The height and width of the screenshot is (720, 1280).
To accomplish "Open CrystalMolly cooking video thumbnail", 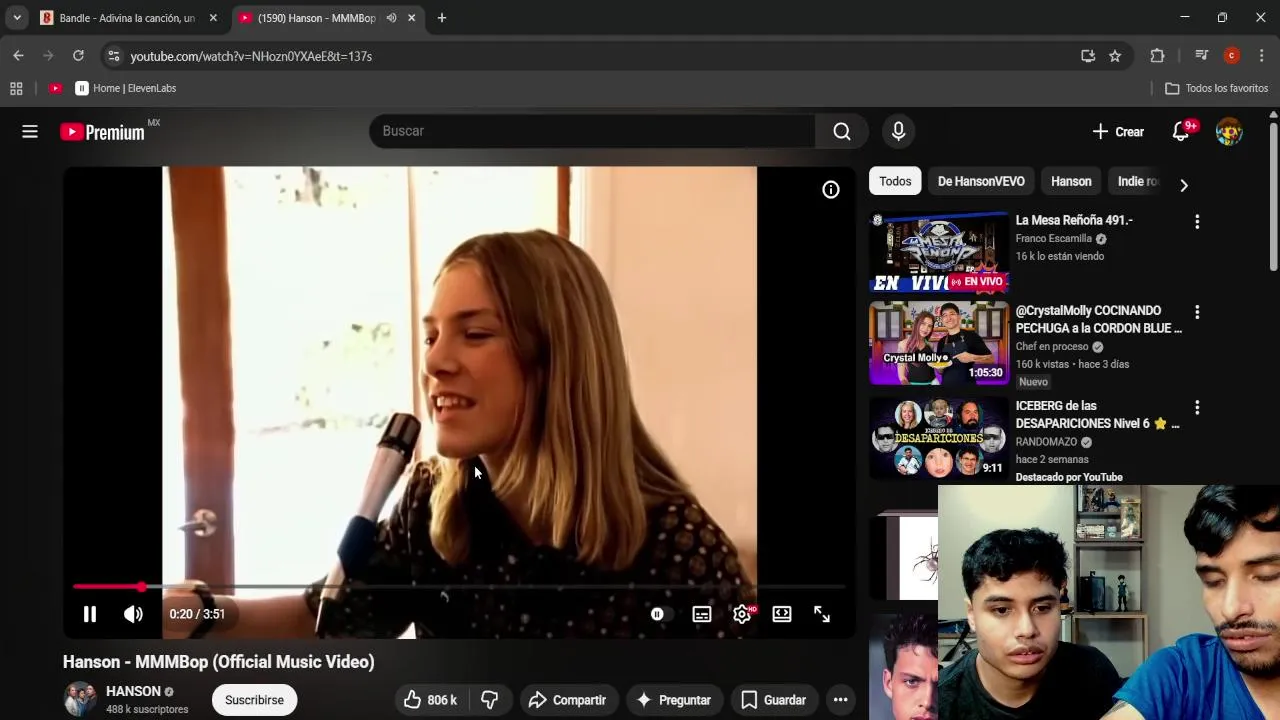I will pos(939,342).
